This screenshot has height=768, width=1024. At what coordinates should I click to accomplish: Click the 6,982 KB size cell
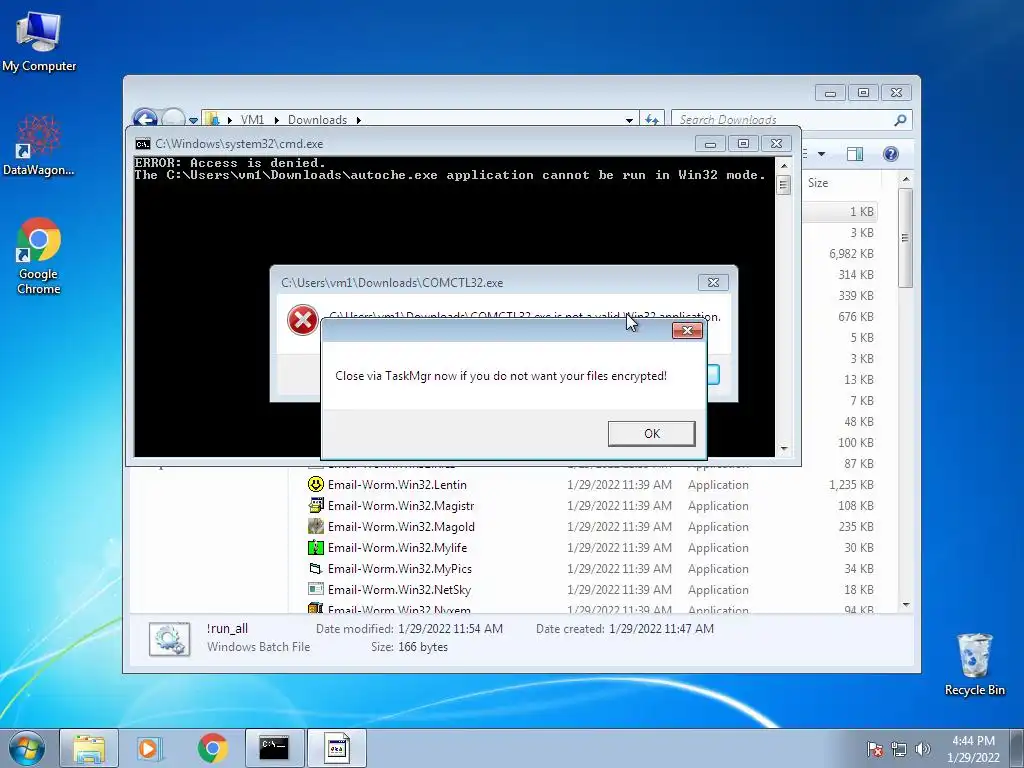pyautogui.click(x=852, y=253)
